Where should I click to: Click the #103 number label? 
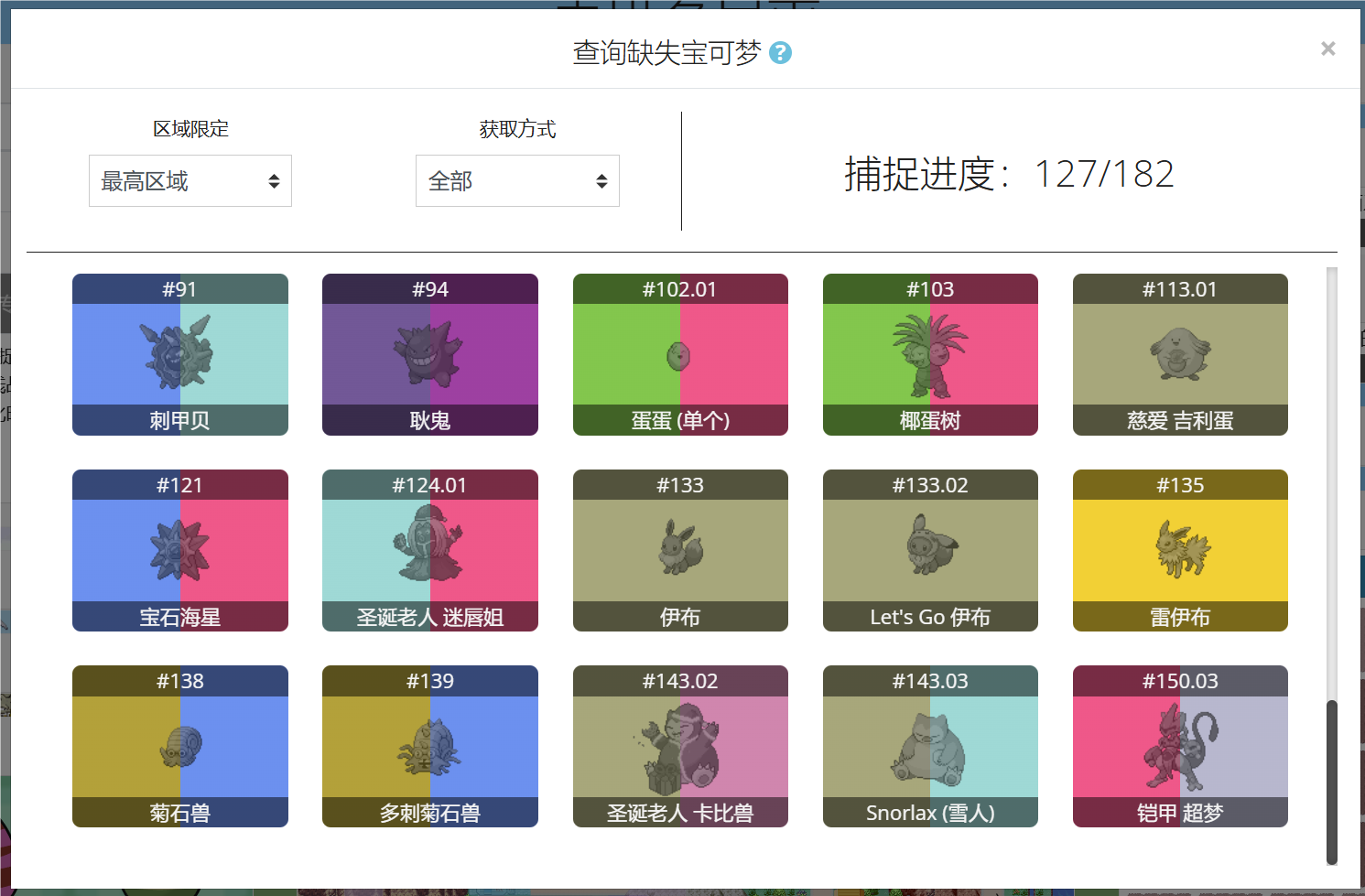[930, 289]
